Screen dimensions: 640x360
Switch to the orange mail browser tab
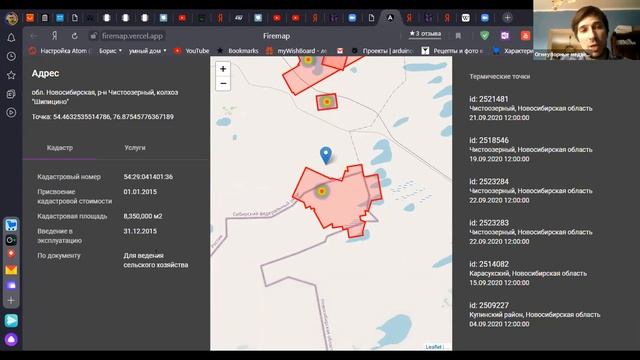pos(30,18)
